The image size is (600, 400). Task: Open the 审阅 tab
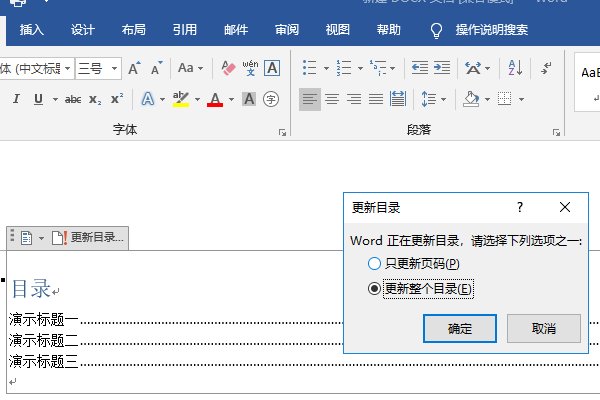(x=287, y=29)
